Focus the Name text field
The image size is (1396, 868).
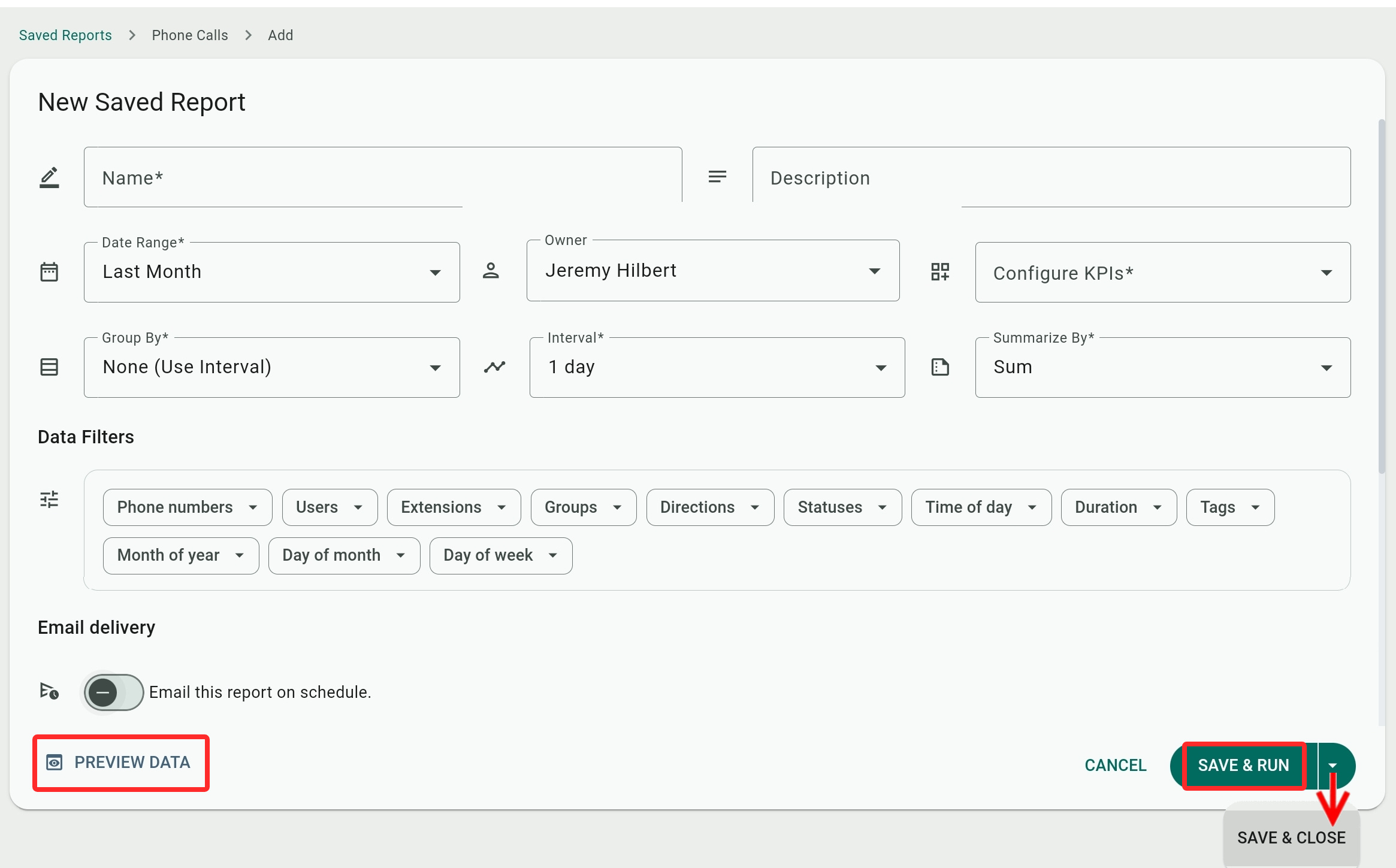382,178
